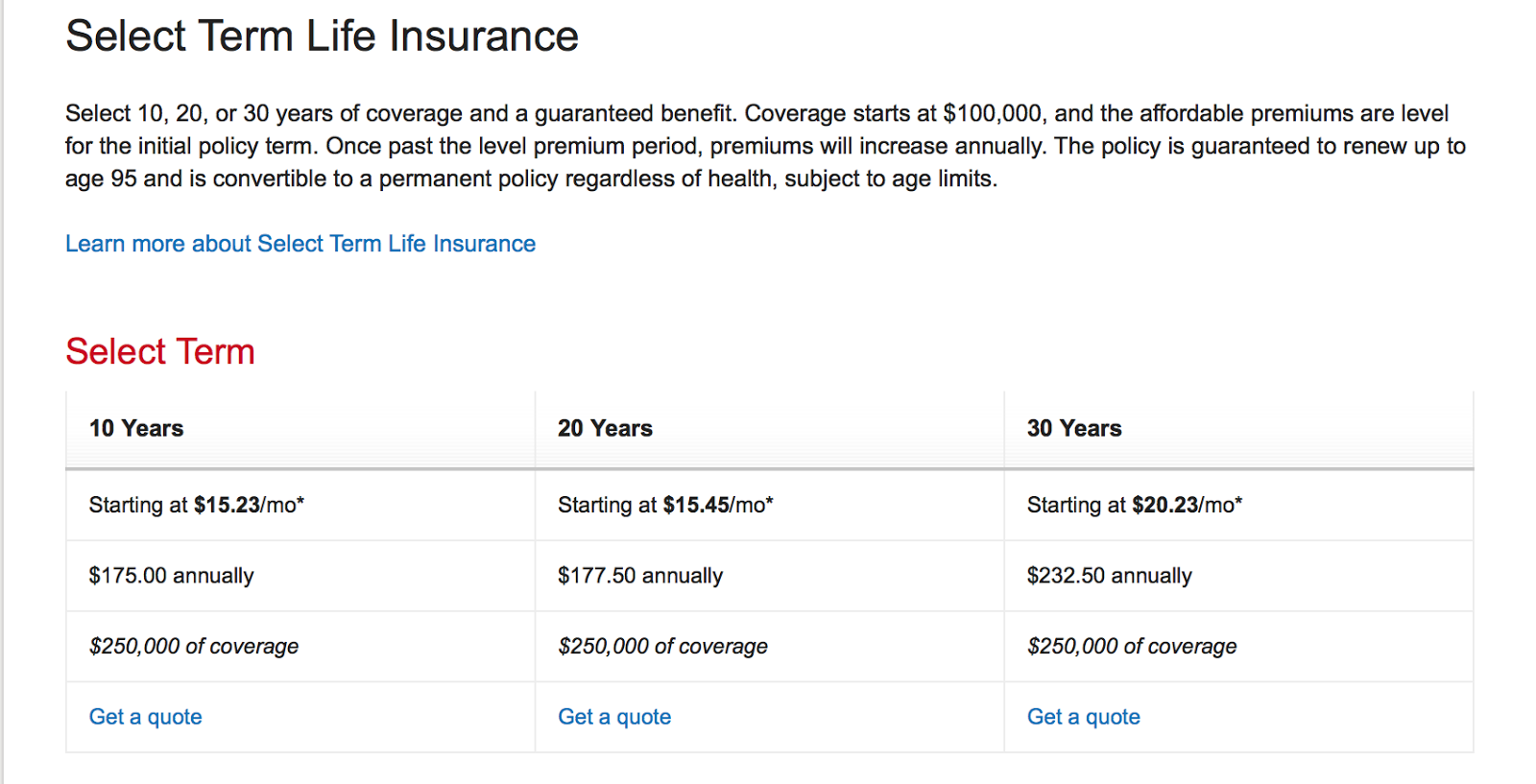Get a quote for the 10 Years term
Image resolution: width=1536 pixels, height=784 pixels.
point(145,717)
